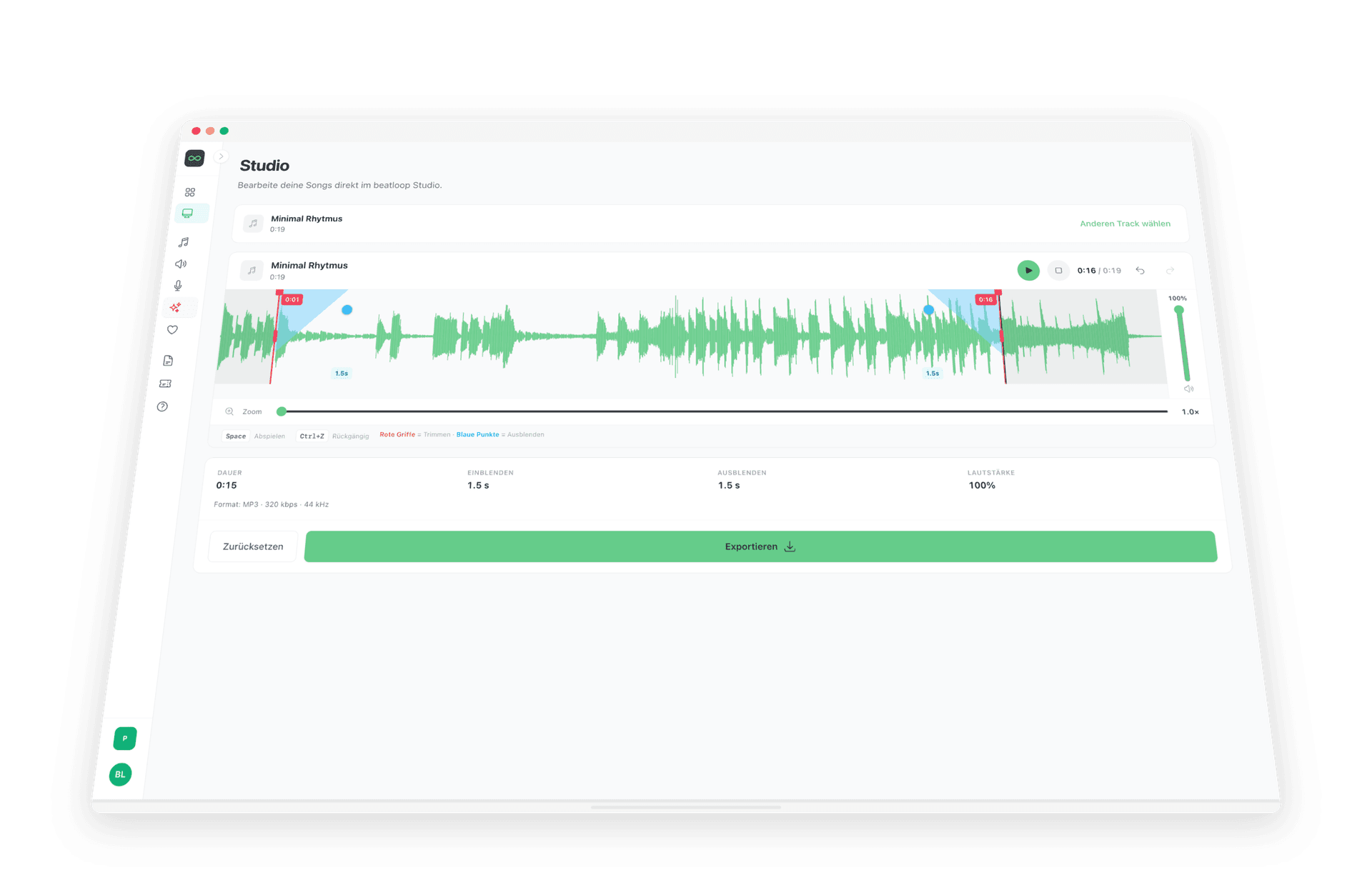Mute playback via the speaker icon under volume

pyautogui.click(x=1188, y=389)
